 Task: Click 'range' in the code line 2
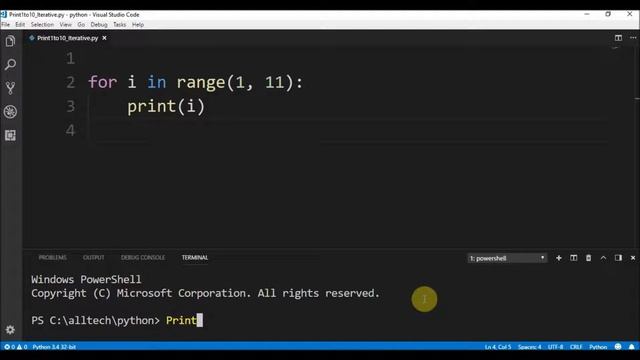tap(201, 83)
